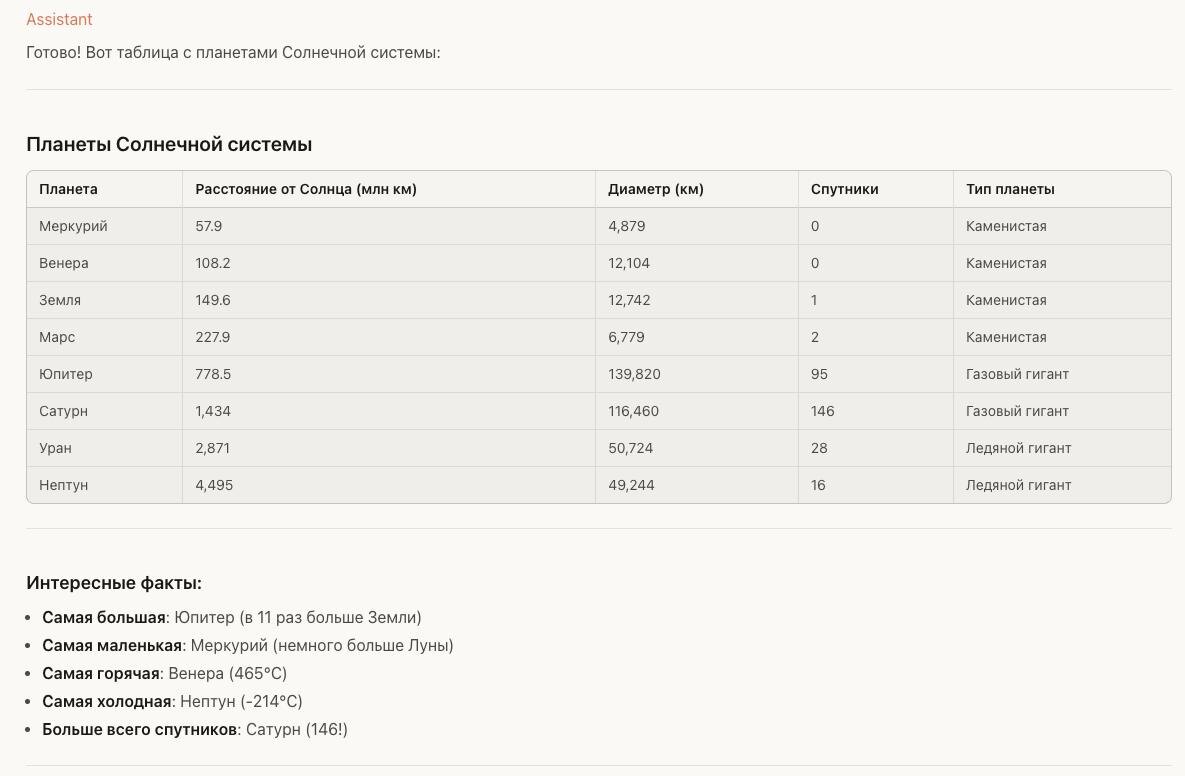Click the "Планета" column header
This screenshot has width=1185, height=776.
click(x=68, y=189)
